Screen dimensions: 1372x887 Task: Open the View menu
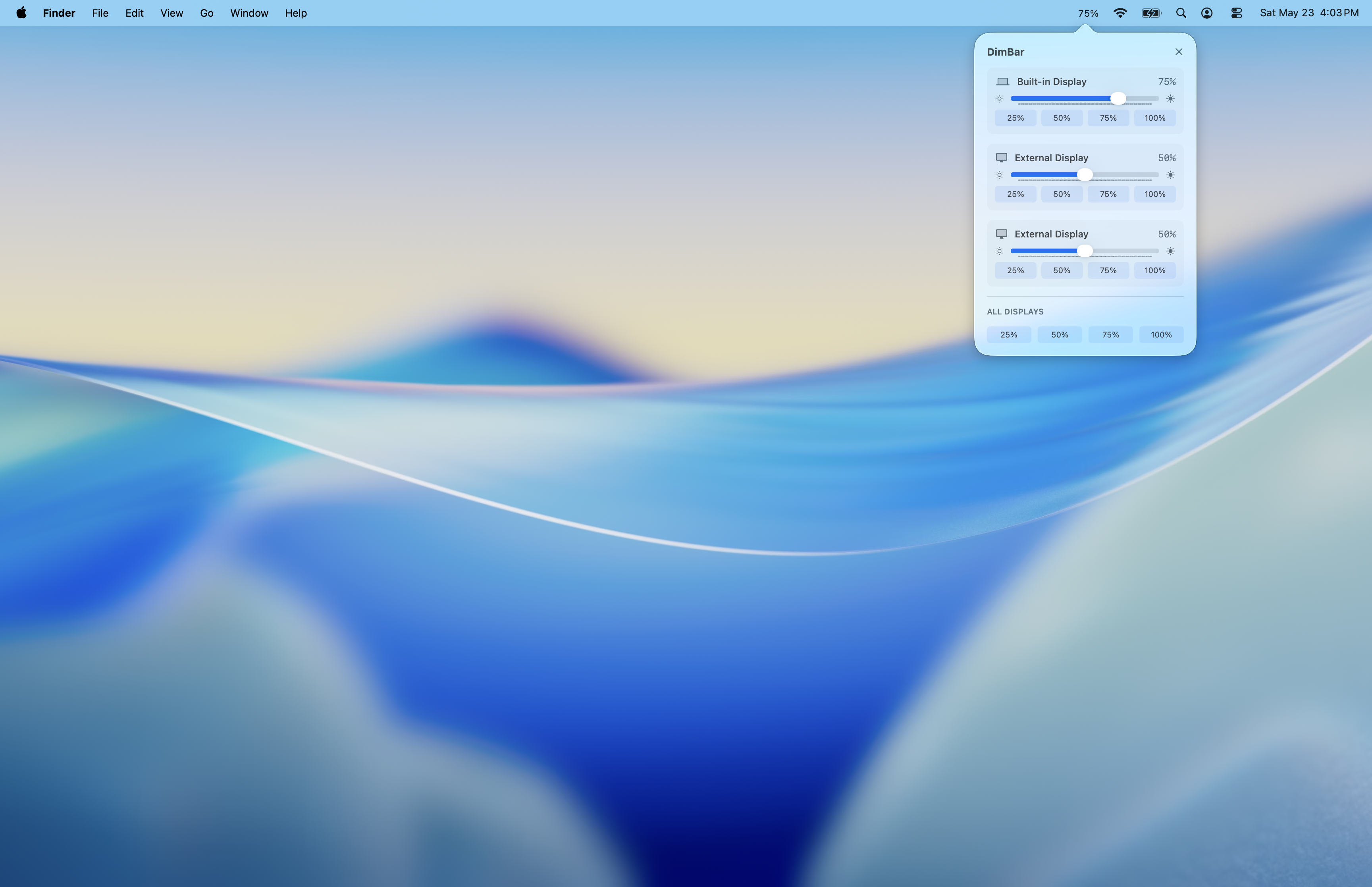(x=171, y=13)
